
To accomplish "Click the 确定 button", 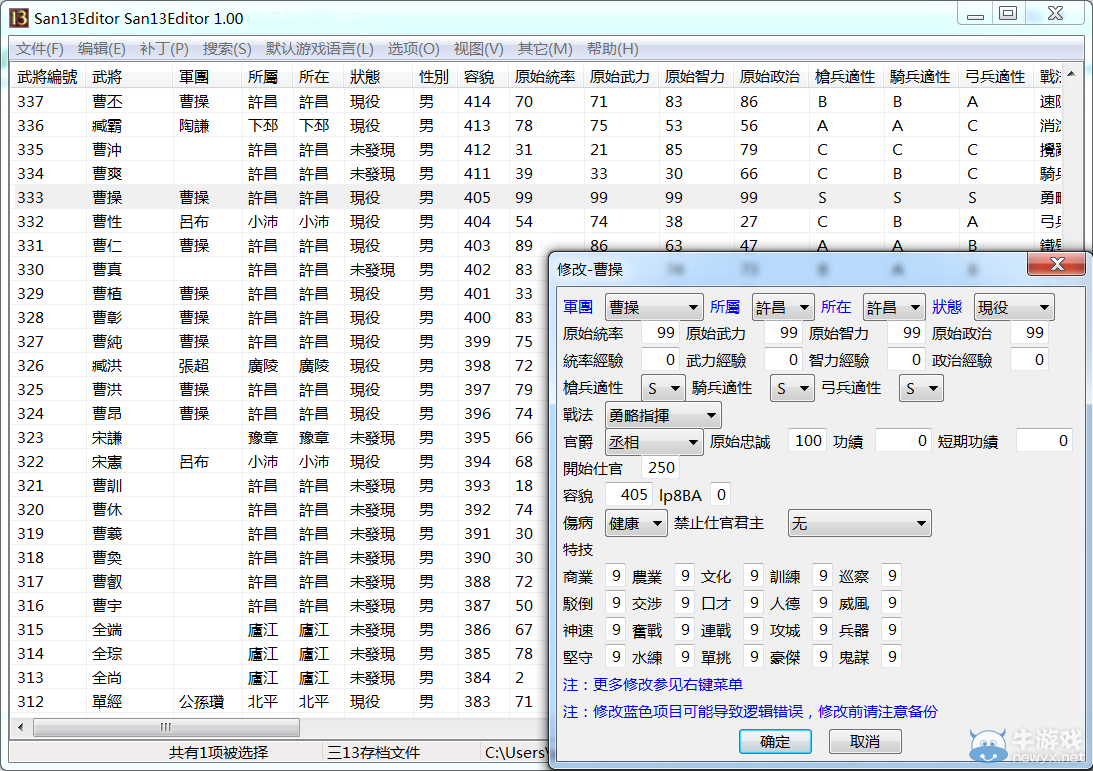I will 775,741.
